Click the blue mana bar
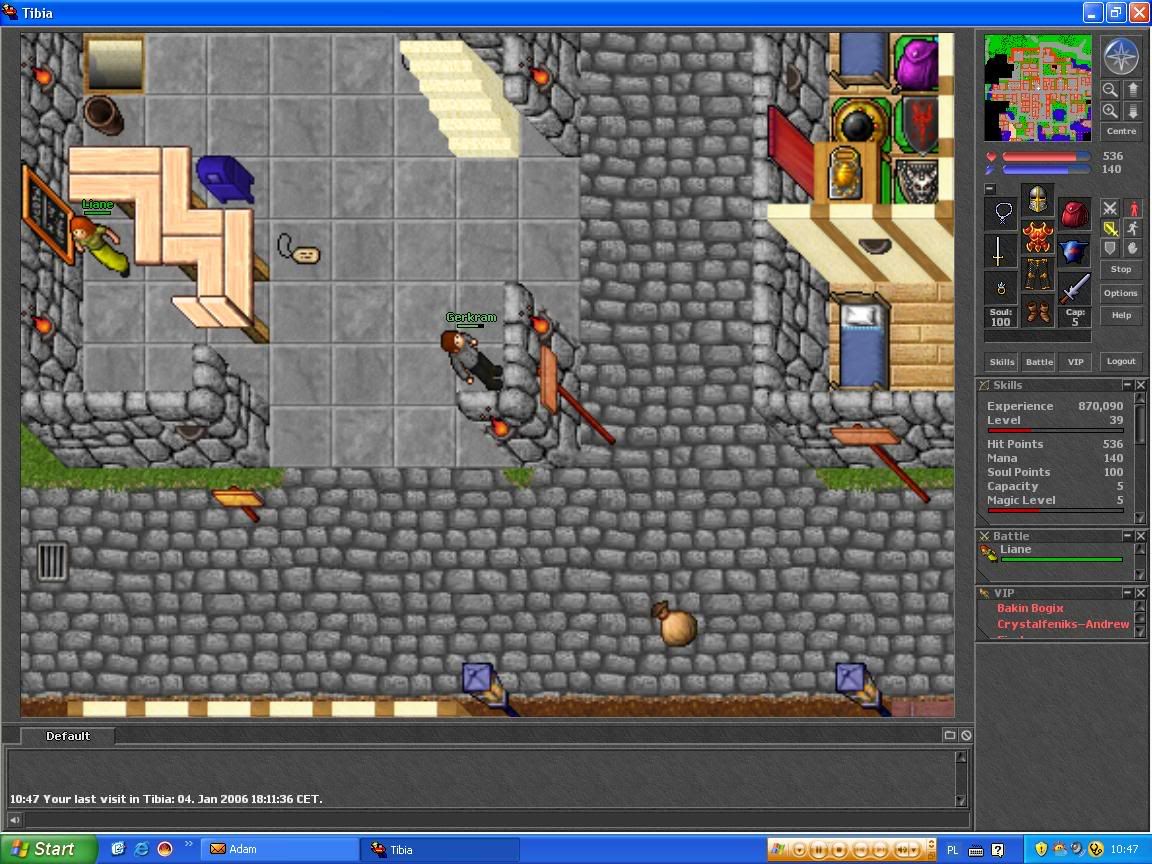 [1046, 170]
